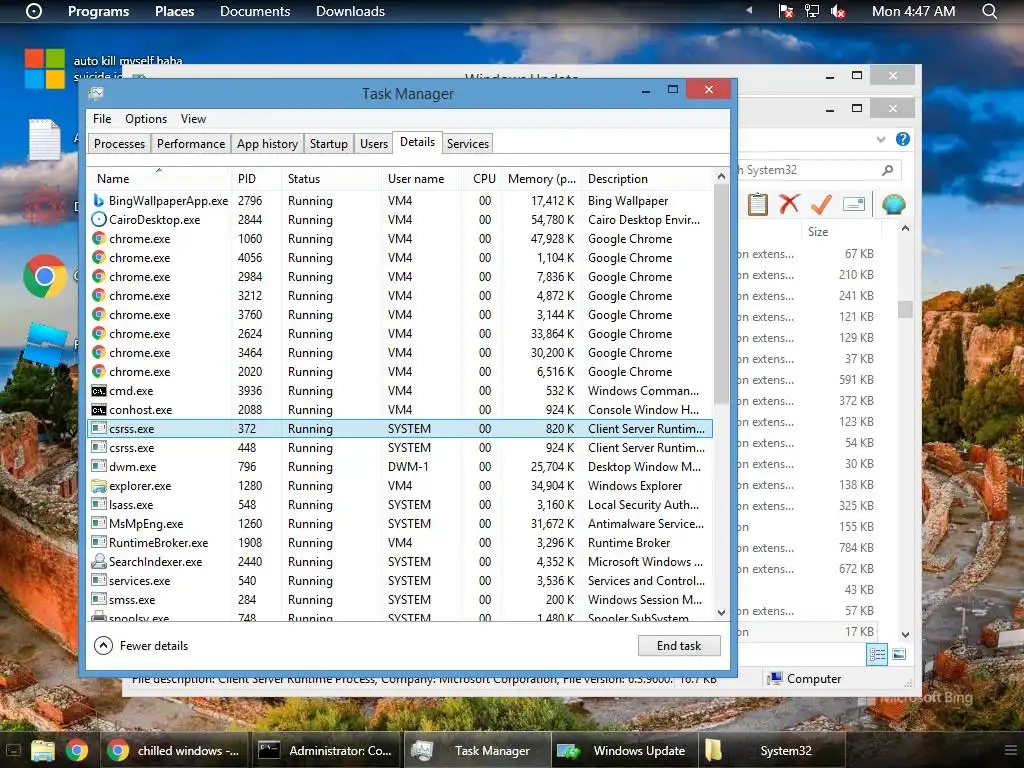1024x768 pixels.
Task: Click End task button
Action: (679, 646)
